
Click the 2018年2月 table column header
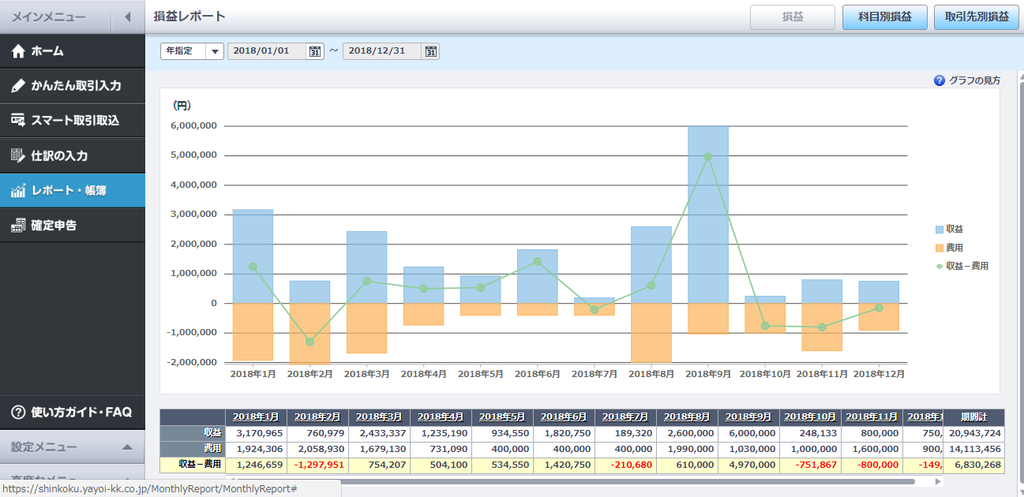tap(317, 417)
